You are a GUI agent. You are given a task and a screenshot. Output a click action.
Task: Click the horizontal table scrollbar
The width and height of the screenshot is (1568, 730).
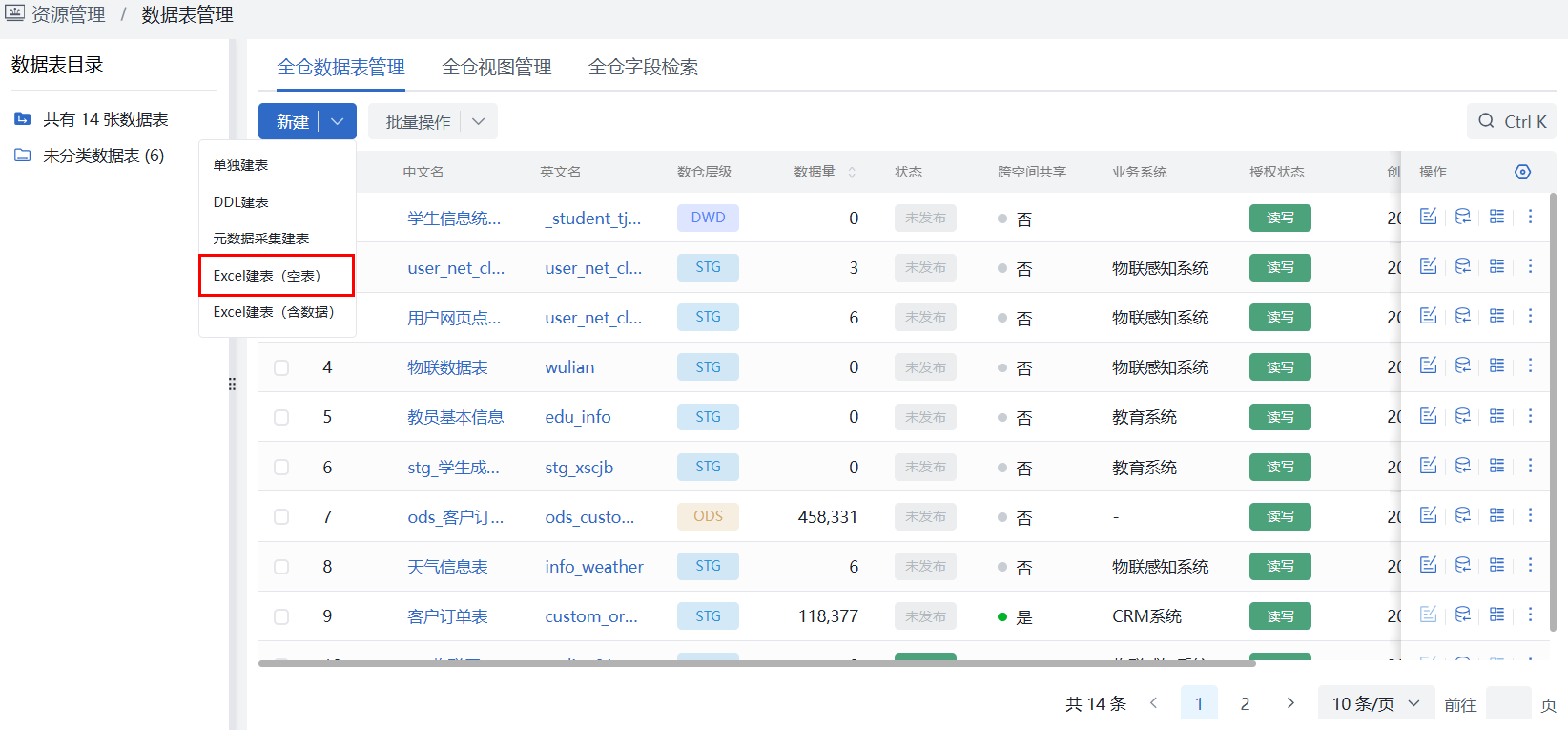coord(756,663)
